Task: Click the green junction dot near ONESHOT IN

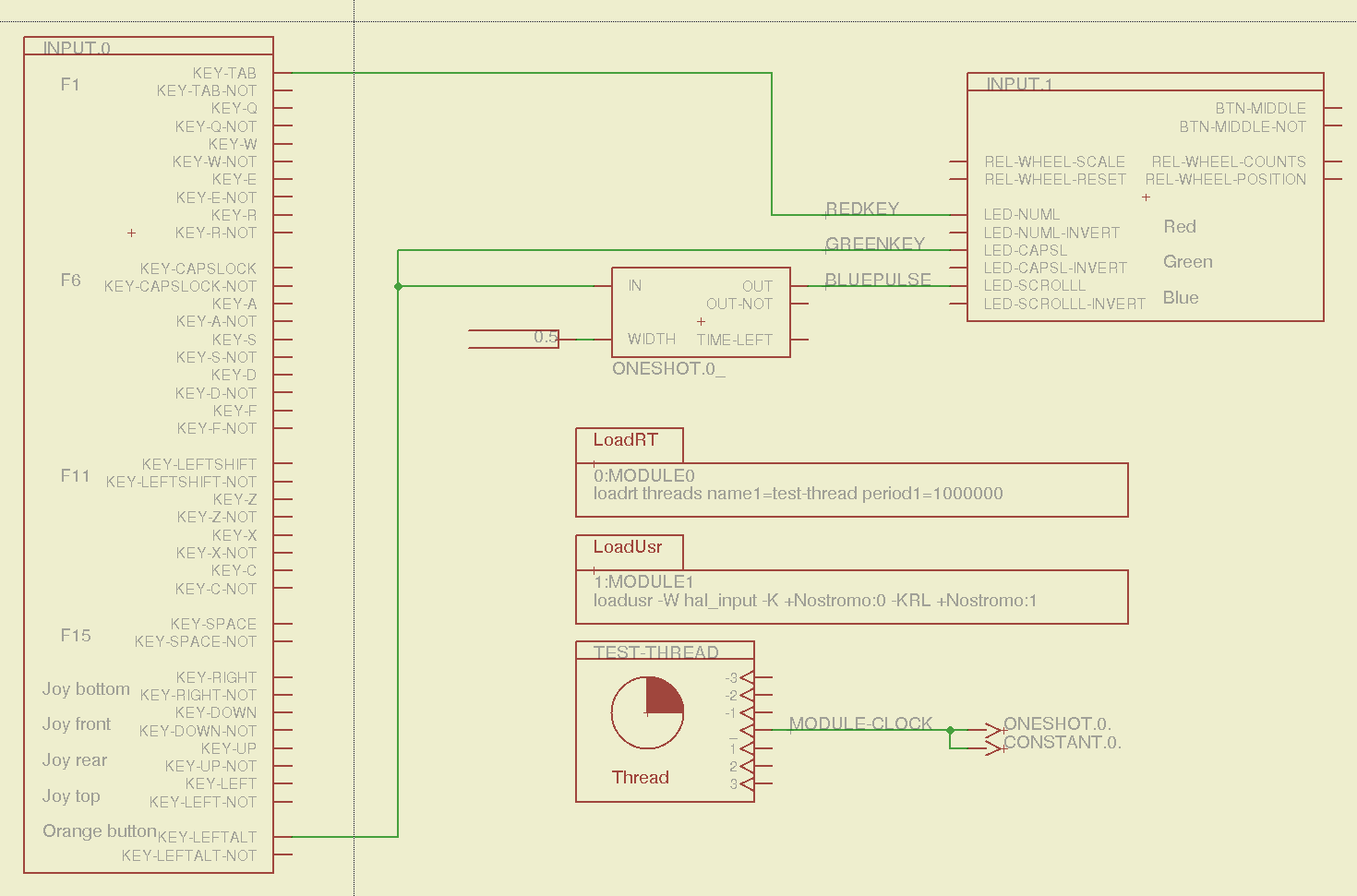Action: [398, 286]
